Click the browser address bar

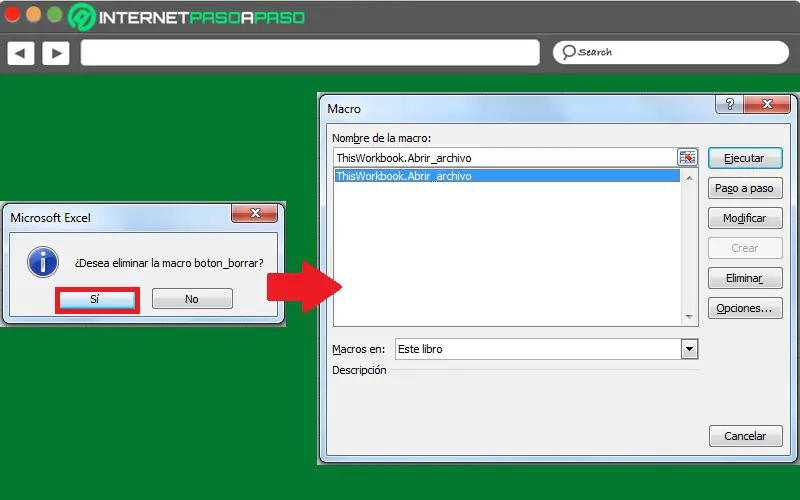point(310,53)
